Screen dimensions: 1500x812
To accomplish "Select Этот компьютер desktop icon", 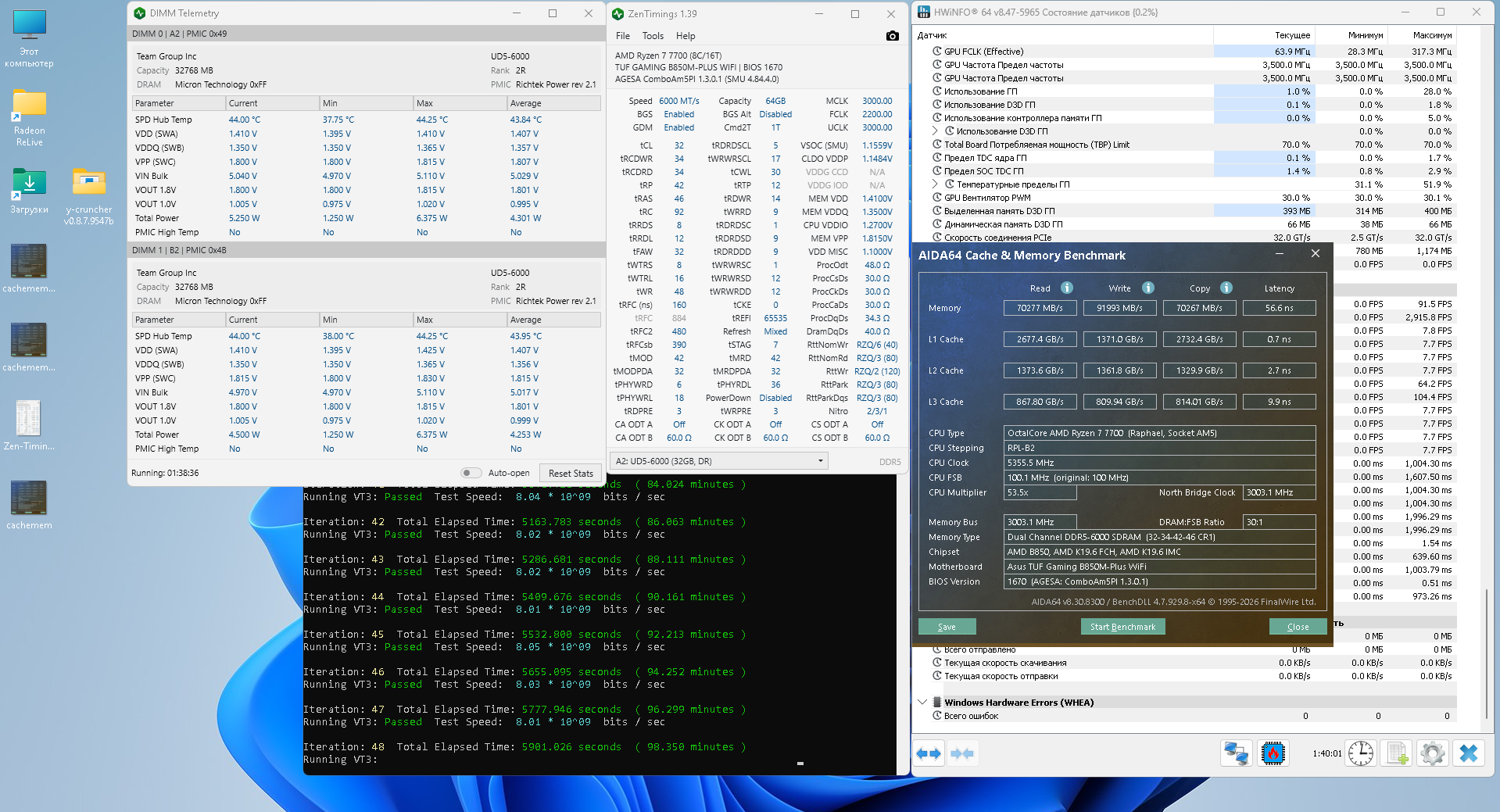I will 30,39.
